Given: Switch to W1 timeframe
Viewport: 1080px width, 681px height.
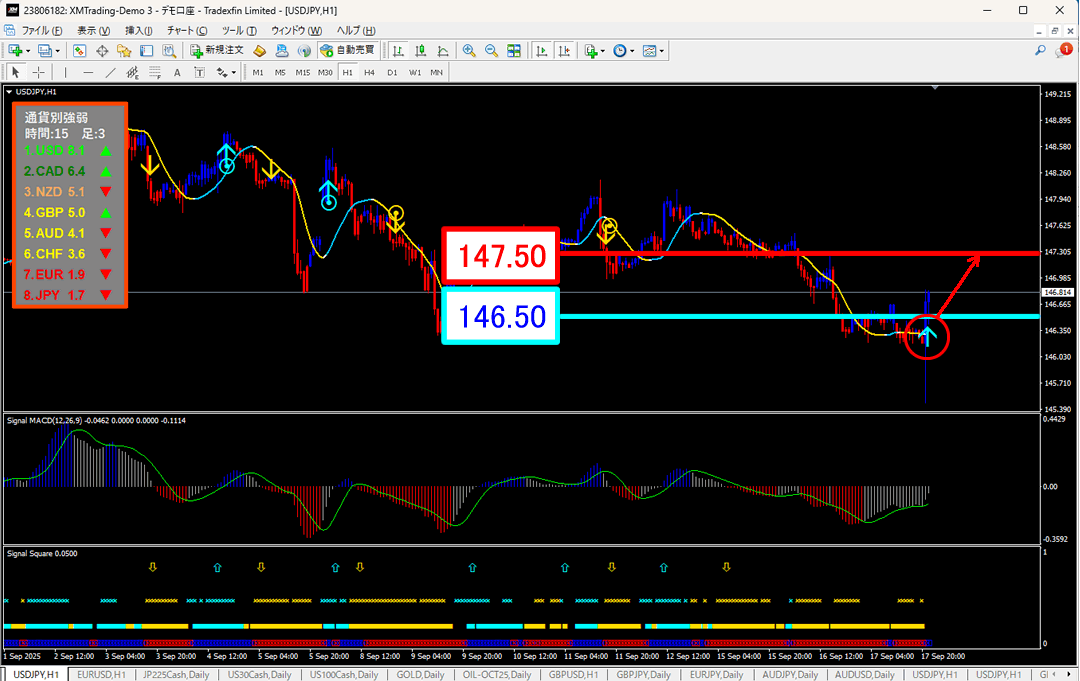Looking at the screenshot, I should pyautogui.click(x=415, y=72).
